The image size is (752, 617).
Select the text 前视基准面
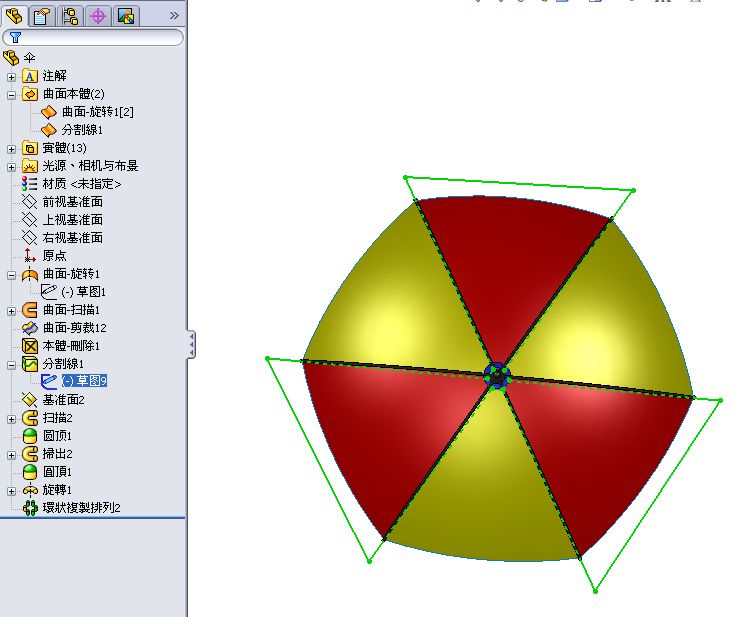click(x=72, y=202)
